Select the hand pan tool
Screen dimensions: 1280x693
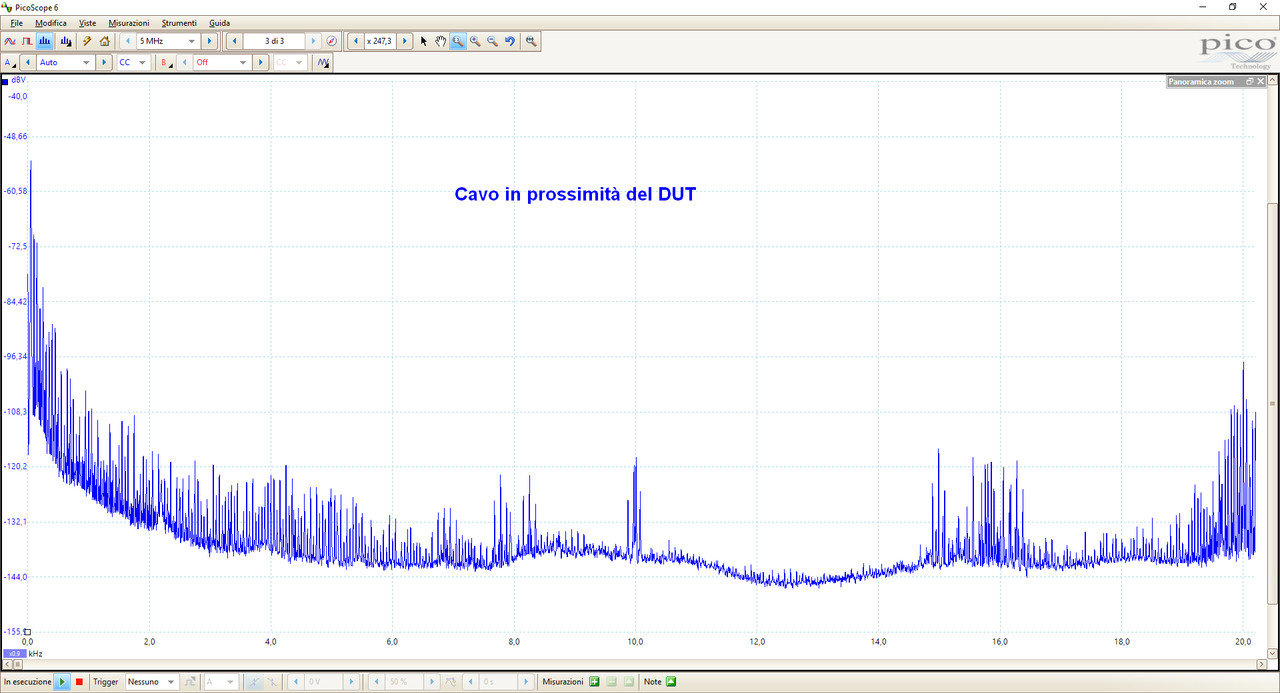440,41
